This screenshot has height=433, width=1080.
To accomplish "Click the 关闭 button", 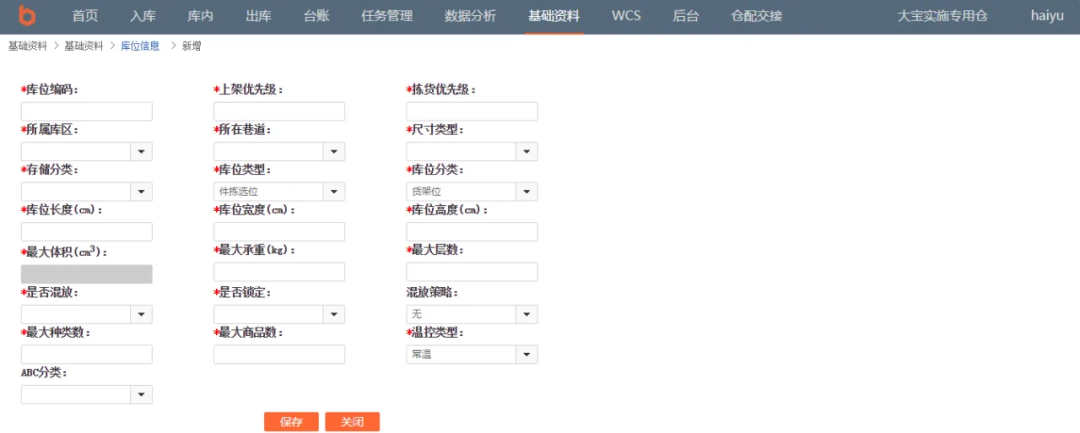I will [352, 422].
